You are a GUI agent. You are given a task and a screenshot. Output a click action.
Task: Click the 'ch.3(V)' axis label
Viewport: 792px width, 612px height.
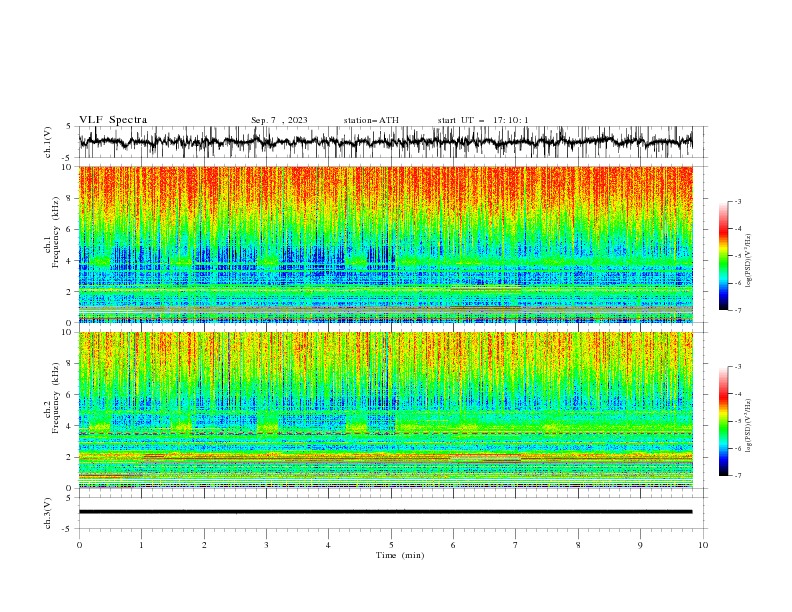pos(48,513)
